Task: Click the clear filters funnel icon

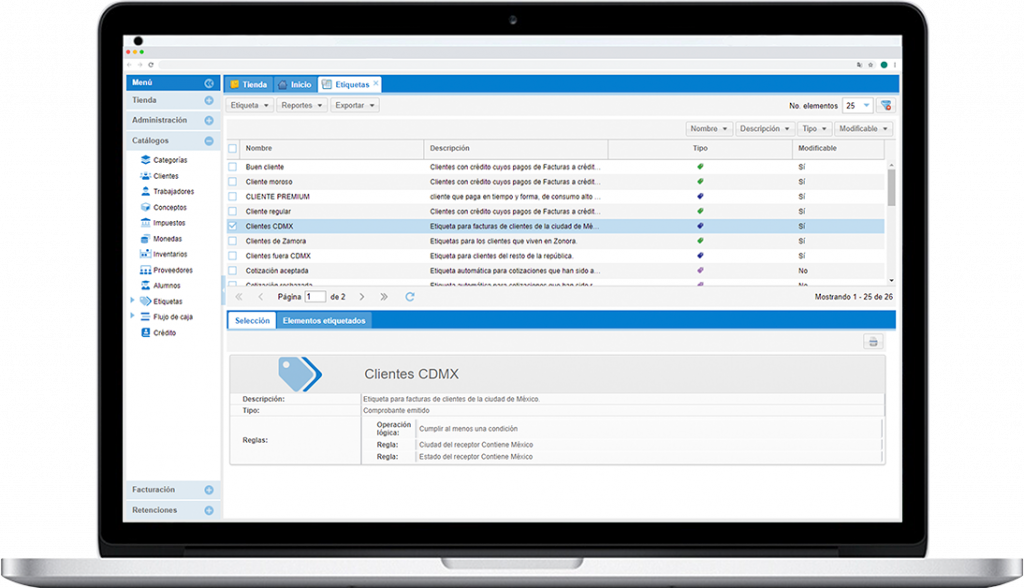Action: (x=886, y=105)
